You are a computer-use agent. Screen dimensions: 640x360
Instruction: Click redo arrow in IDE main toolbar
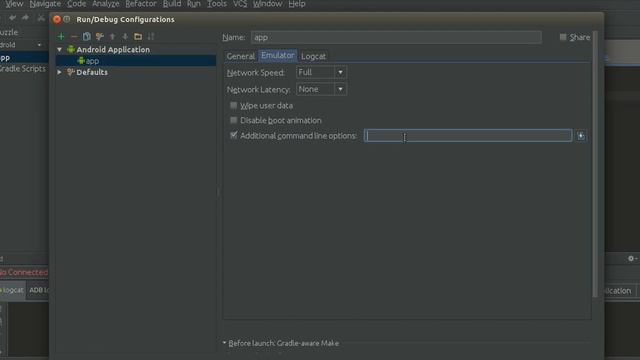25,18
